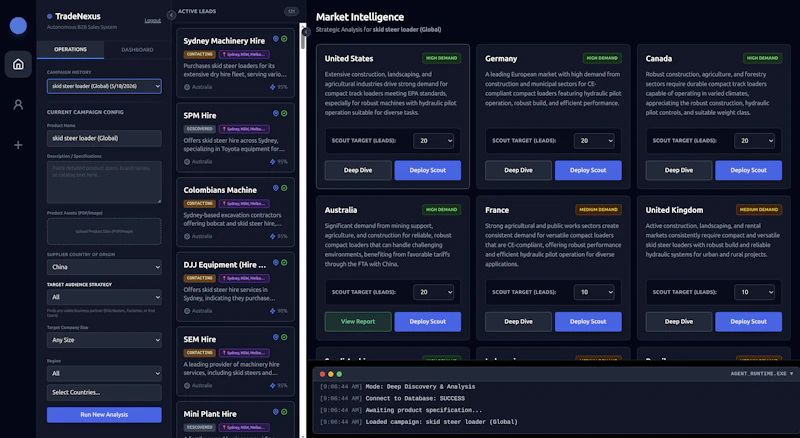The image size is (800, 438).
Task: Open the Campaign History dropdown
Action: pyautogui.click(x=104, y=86)
